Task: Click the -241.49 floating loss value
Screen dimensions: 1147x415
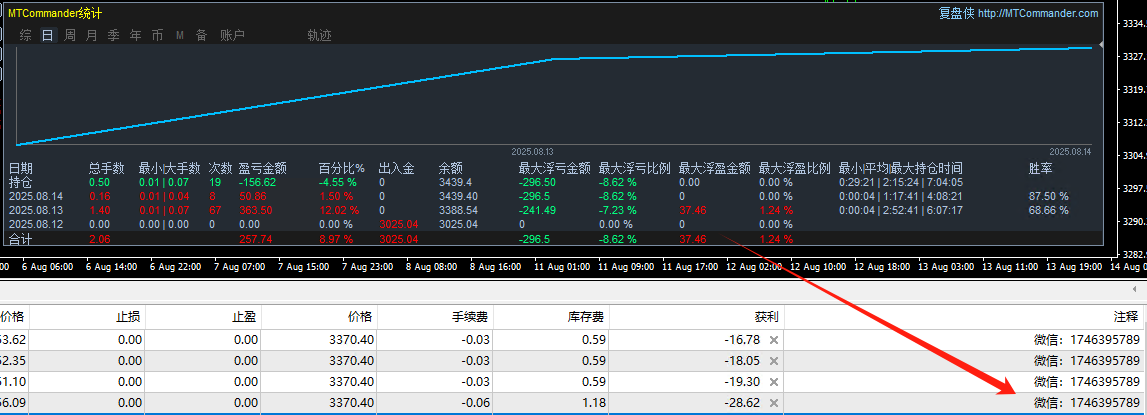Action: 538,210
